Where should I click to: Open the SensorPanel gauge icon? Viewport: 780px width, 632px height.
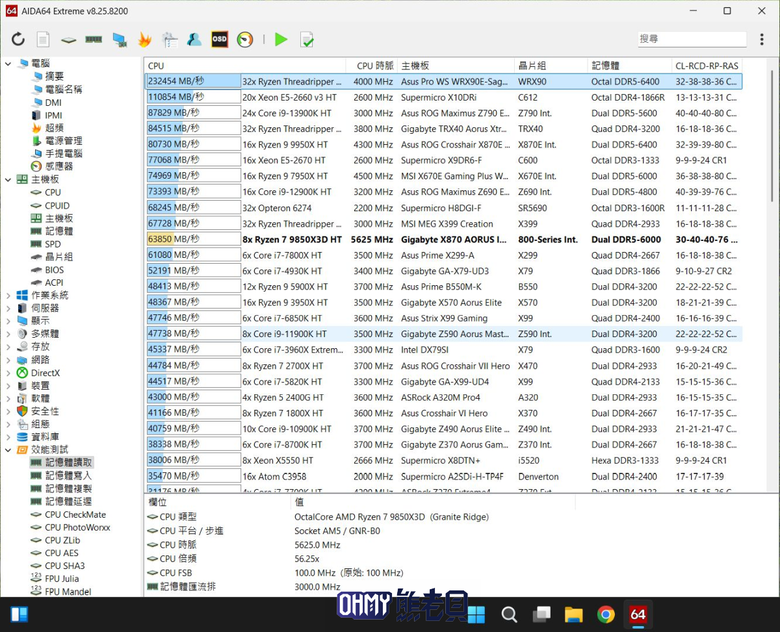245,39
